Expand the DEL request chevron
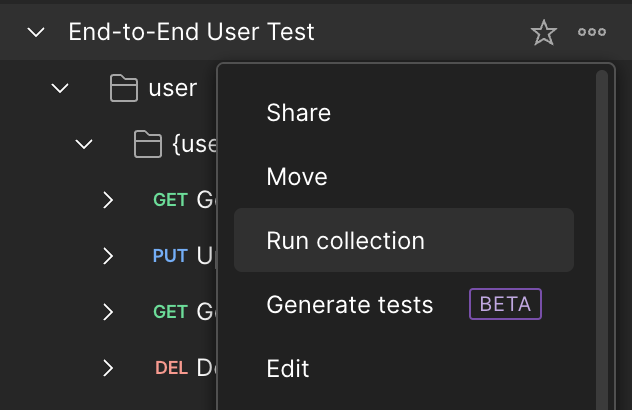Image resolution: width=632 pixels, height=410 pixels. tap(108, 368)
